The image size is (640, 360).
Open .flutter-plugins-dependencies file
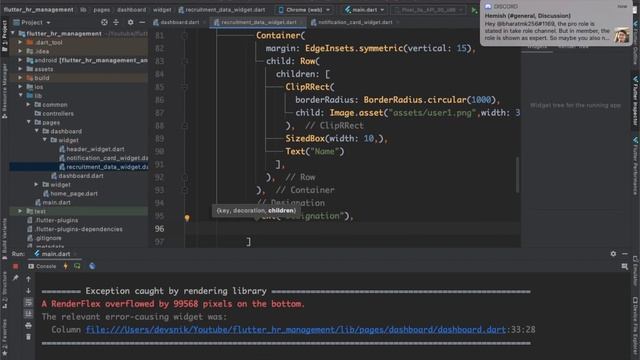pyautogui.click(x=79, y=229)
